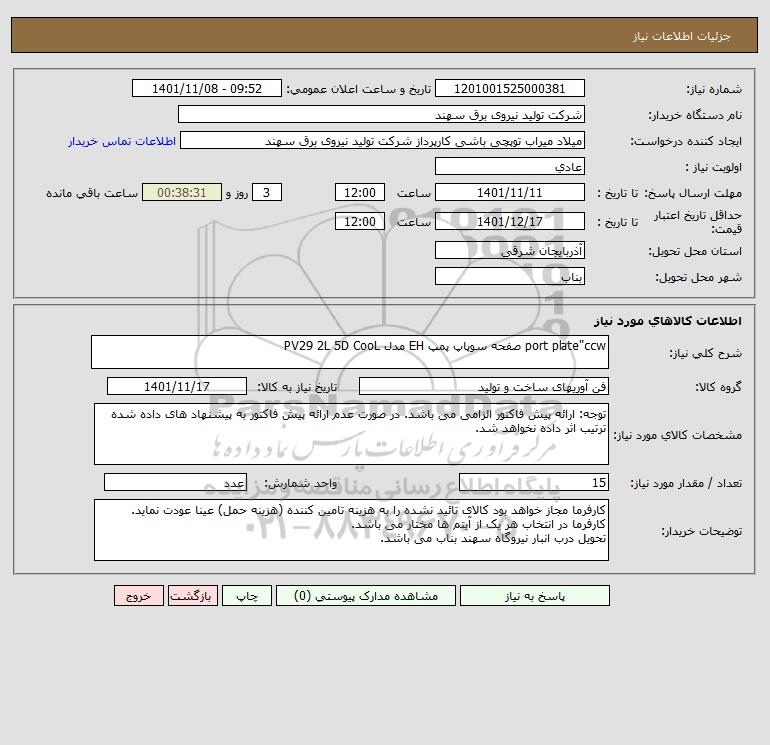Click delivery province field 'آذربایجان شرقی'
Screen dimensions: 770x745
(510, 250)
